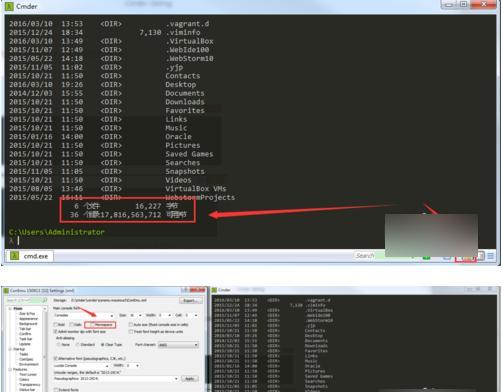This screenshot has width=502, height=392.
Task: Open Environment settings page
Action: 29,364
